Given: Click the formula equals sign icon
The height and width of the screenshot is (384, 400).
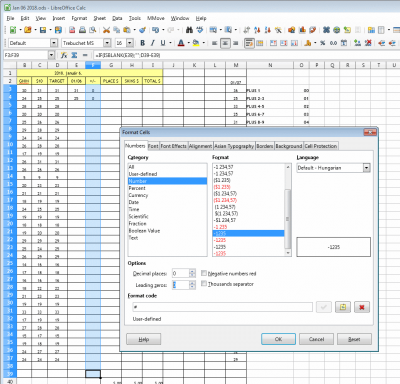Looking at the screenshot, I should (x=85, y=55).
